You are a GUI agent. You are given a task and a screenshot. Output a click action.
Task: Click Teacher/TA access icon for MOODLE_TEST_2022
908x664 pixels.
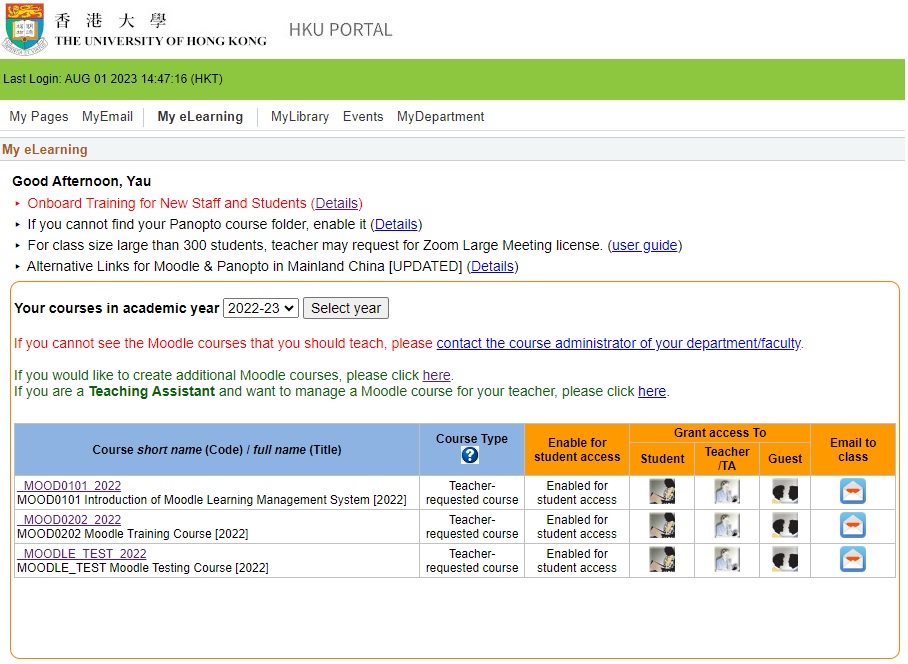click(727, 560)
